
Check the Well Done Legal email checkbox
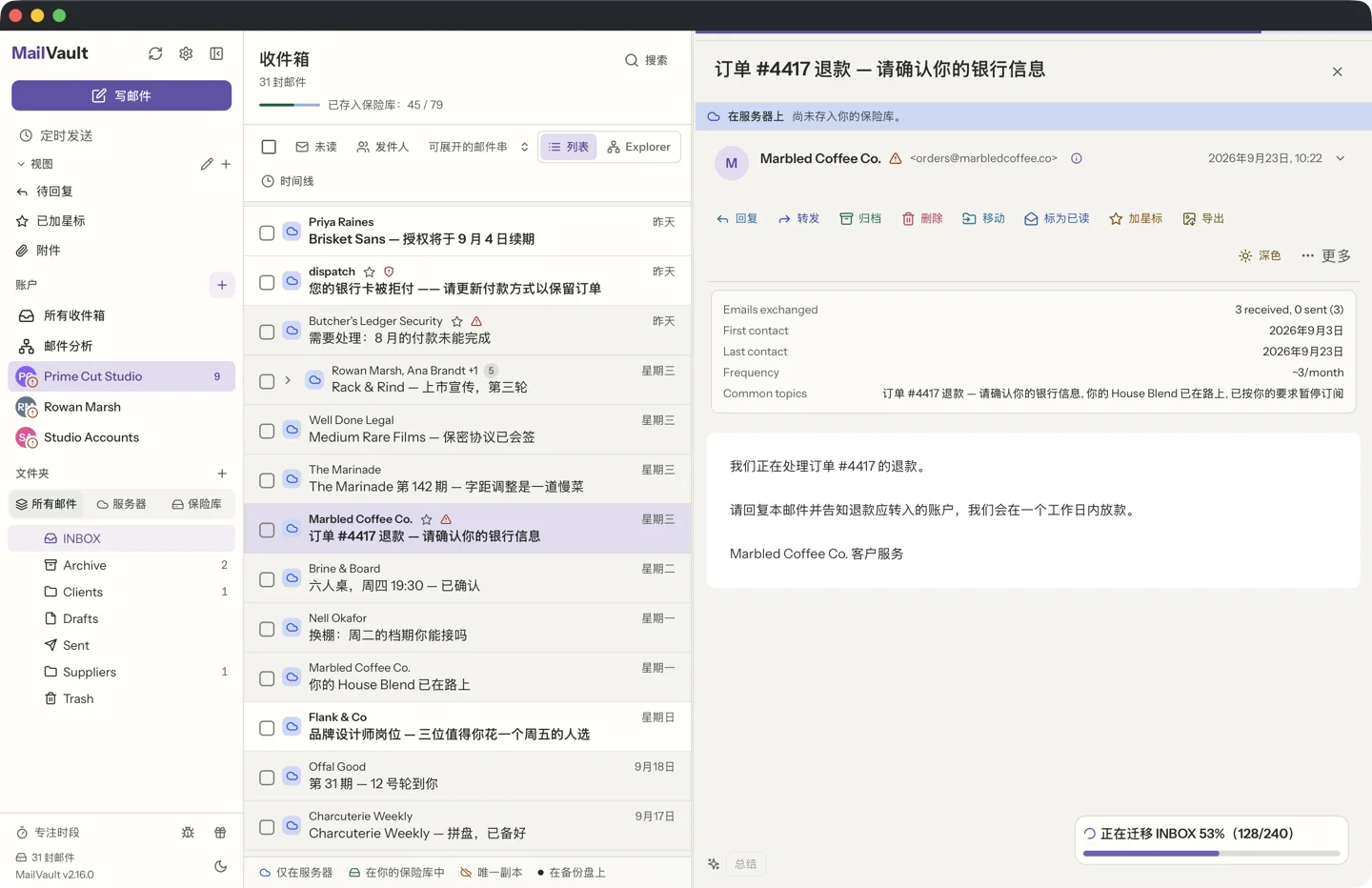point(267,431)
